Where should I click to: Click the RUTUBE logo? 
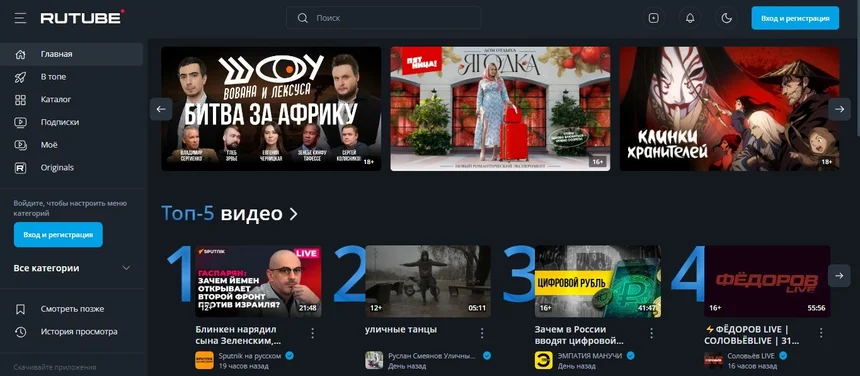tap(83, 18)
